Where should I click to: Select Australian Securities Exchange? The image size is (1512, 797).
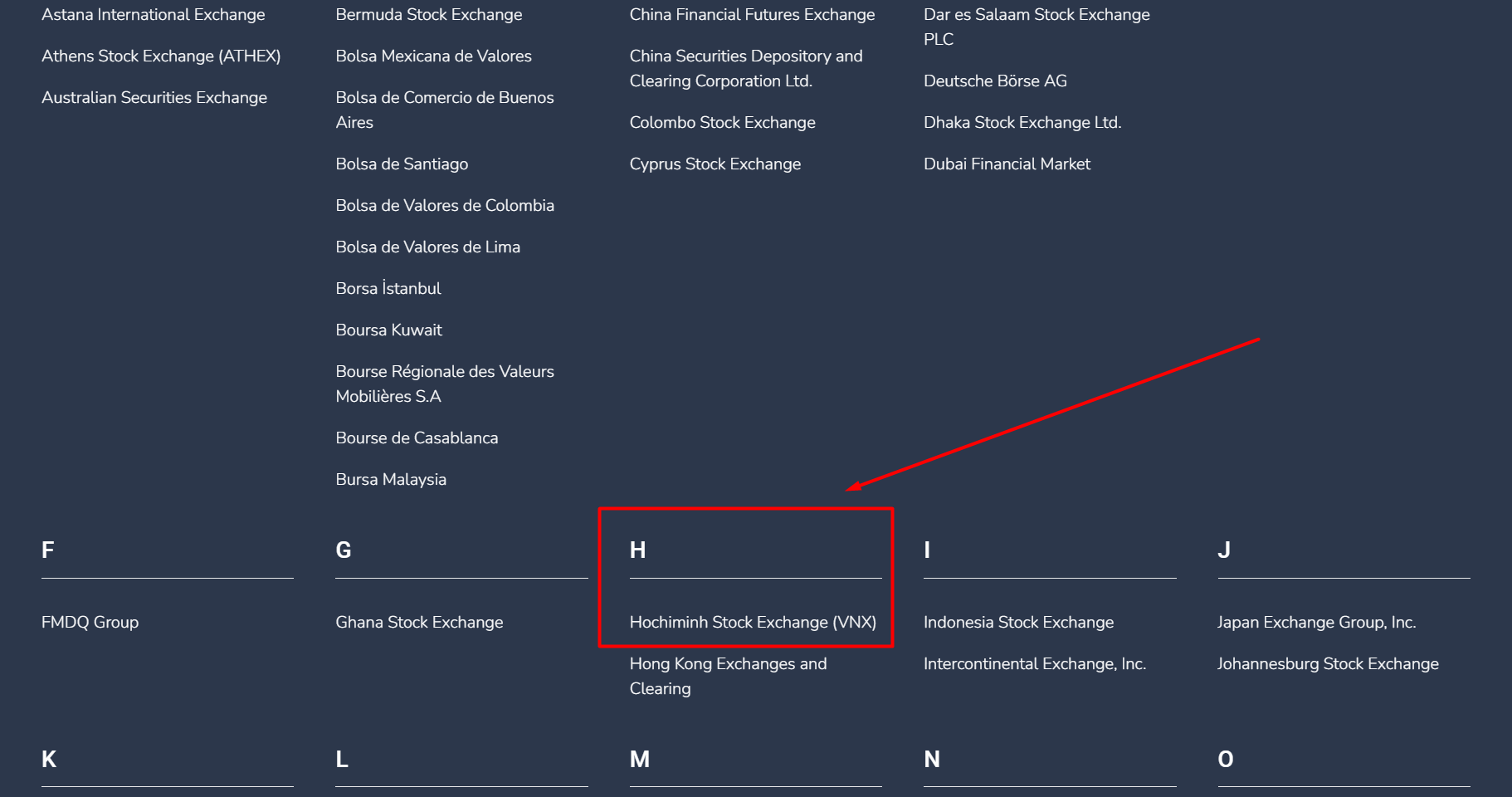tap(154, 97)
